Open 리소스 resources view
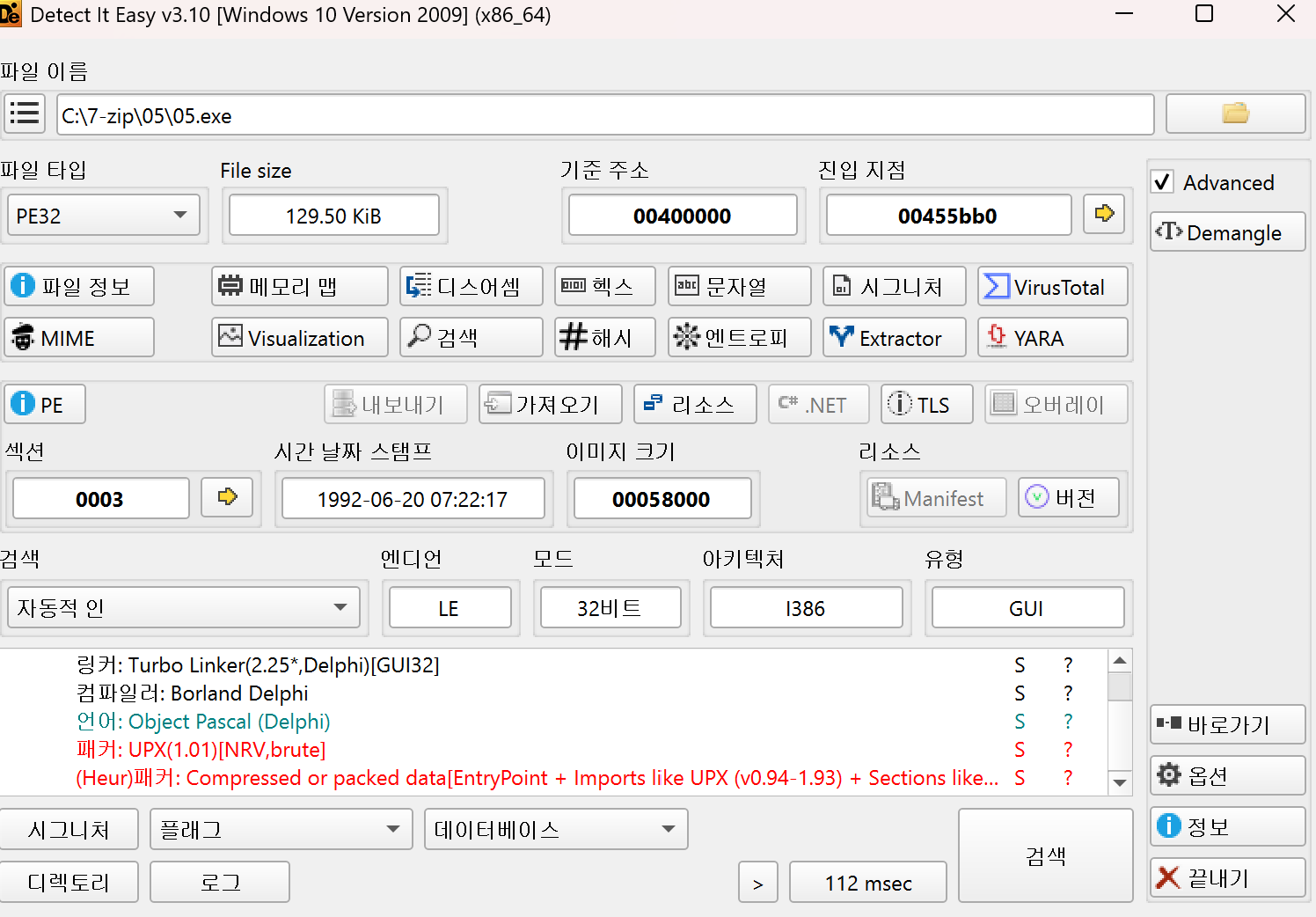1316x917 pixels. tap(695, 404)
